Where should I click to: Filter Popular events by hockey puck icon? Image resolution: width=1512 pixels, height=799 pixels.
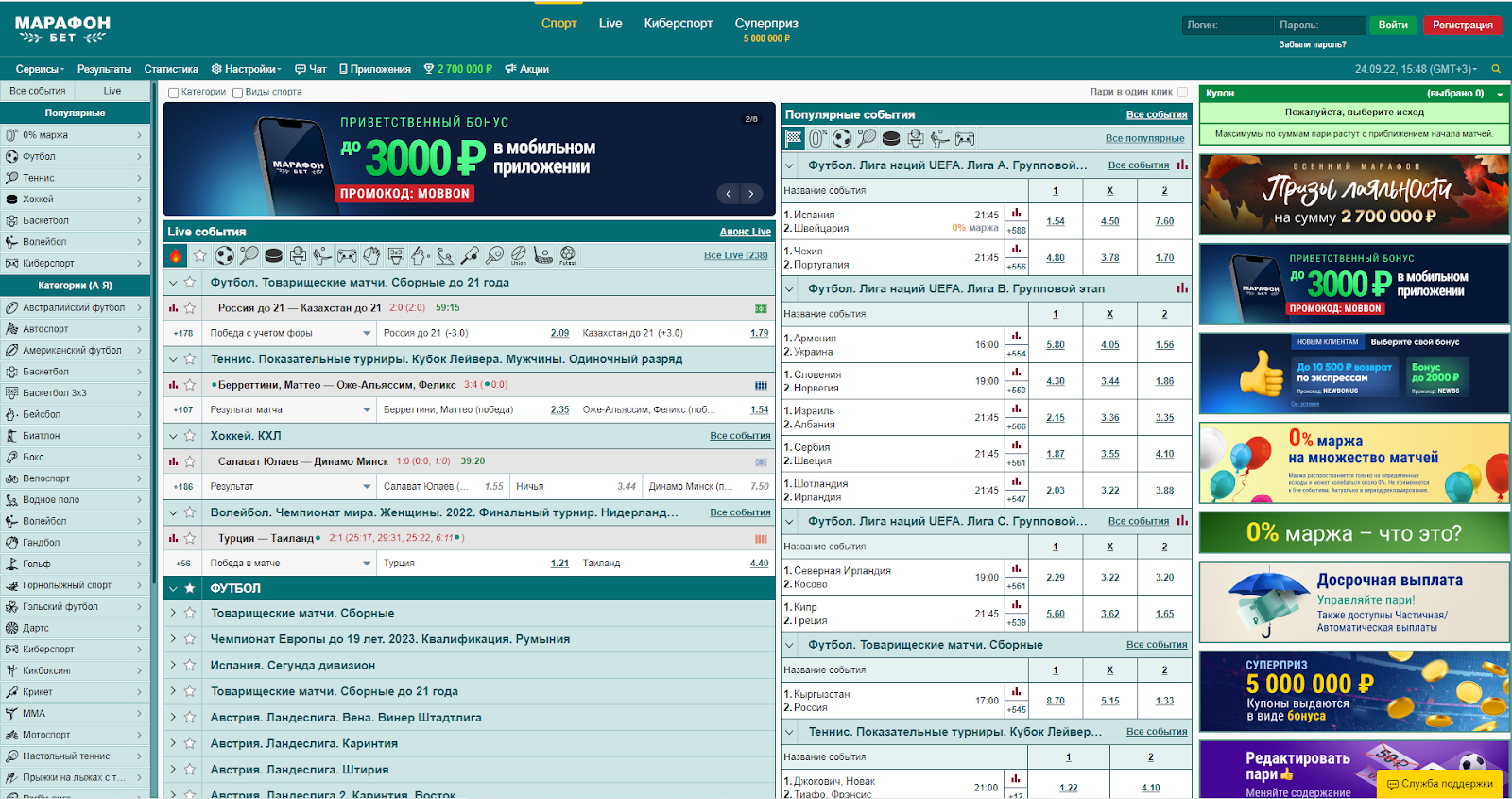[x=891, y=138]
